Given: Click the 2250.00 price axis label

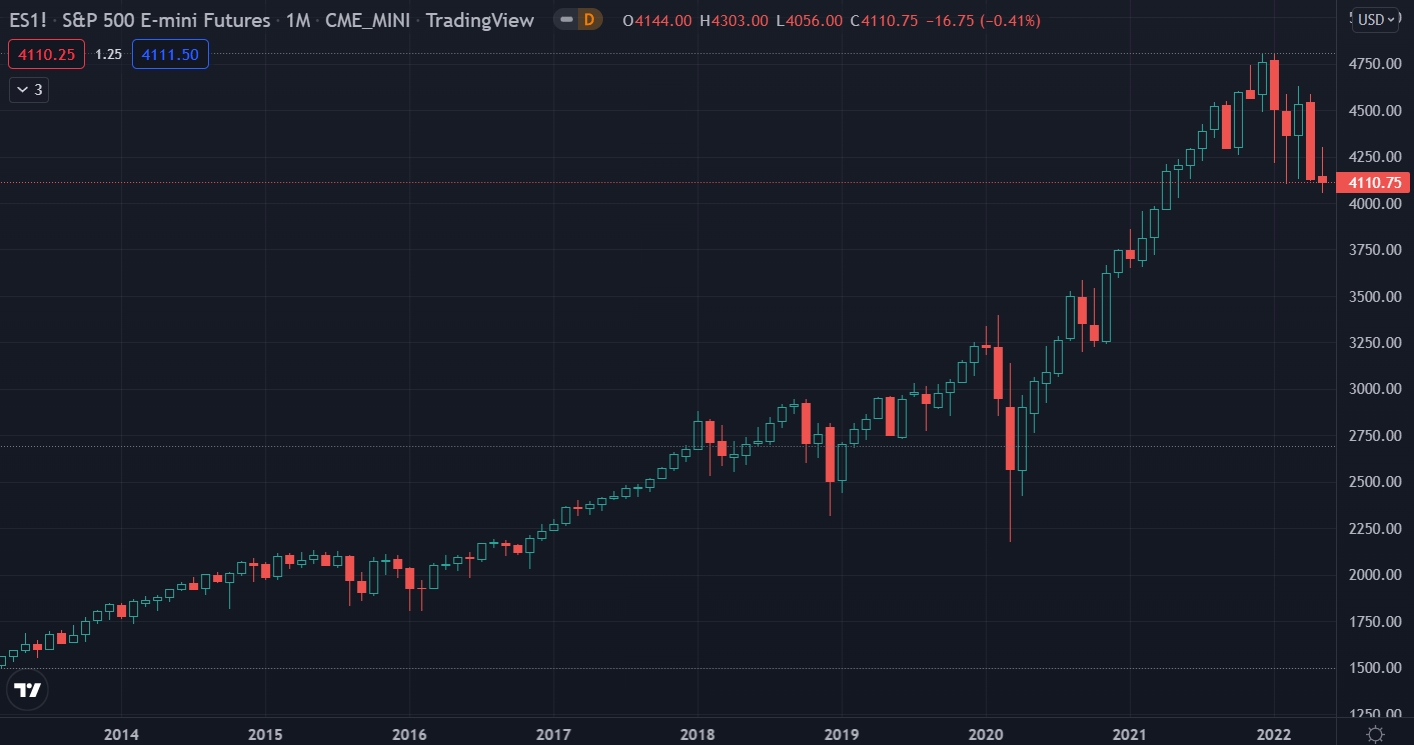Looking at the screenshot, I should tap(1374, 529).
